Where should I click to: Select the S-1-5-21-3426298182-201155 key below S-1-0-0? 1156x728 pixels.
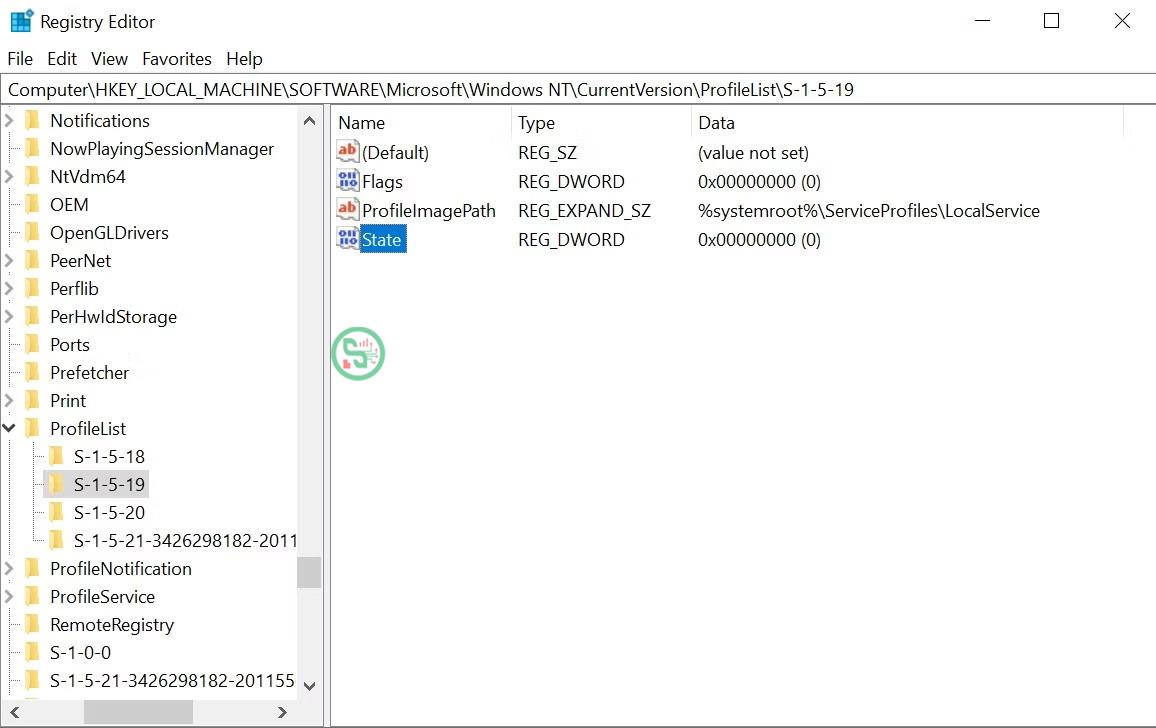point(172,681)
